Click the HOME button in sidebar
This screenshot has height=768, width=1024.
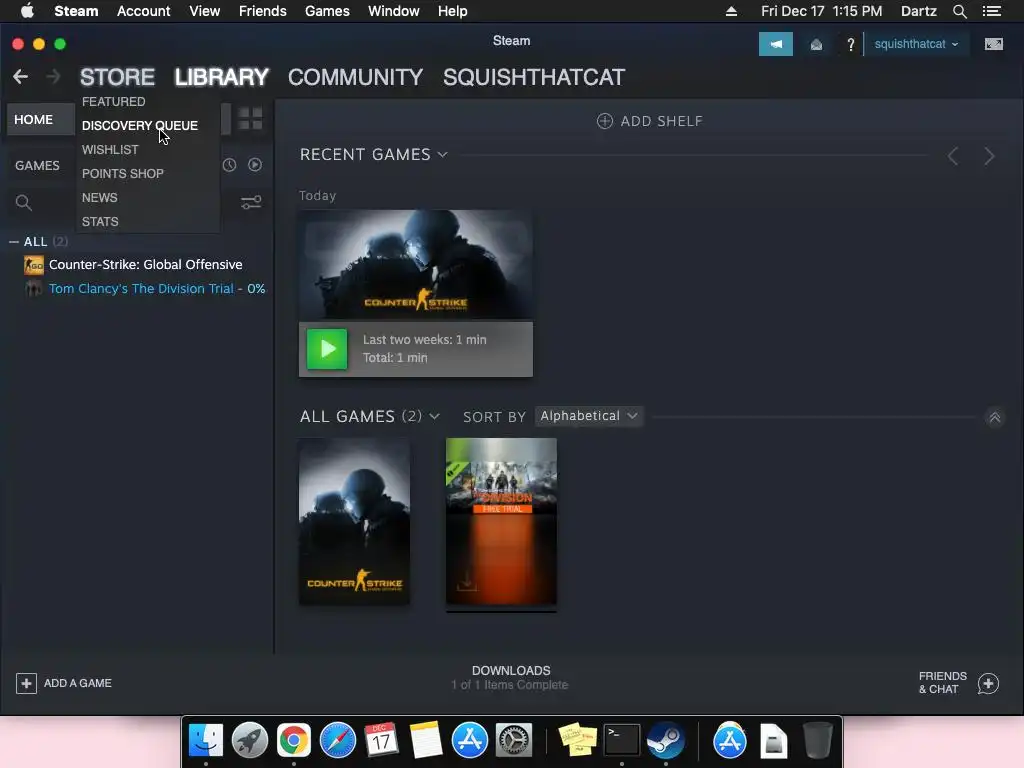(40, 120)
